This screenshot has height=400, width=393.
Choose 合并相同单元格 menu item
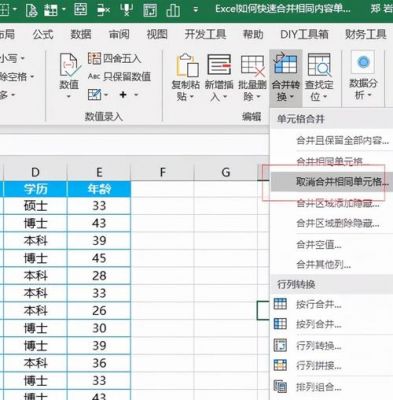(332, 161)
